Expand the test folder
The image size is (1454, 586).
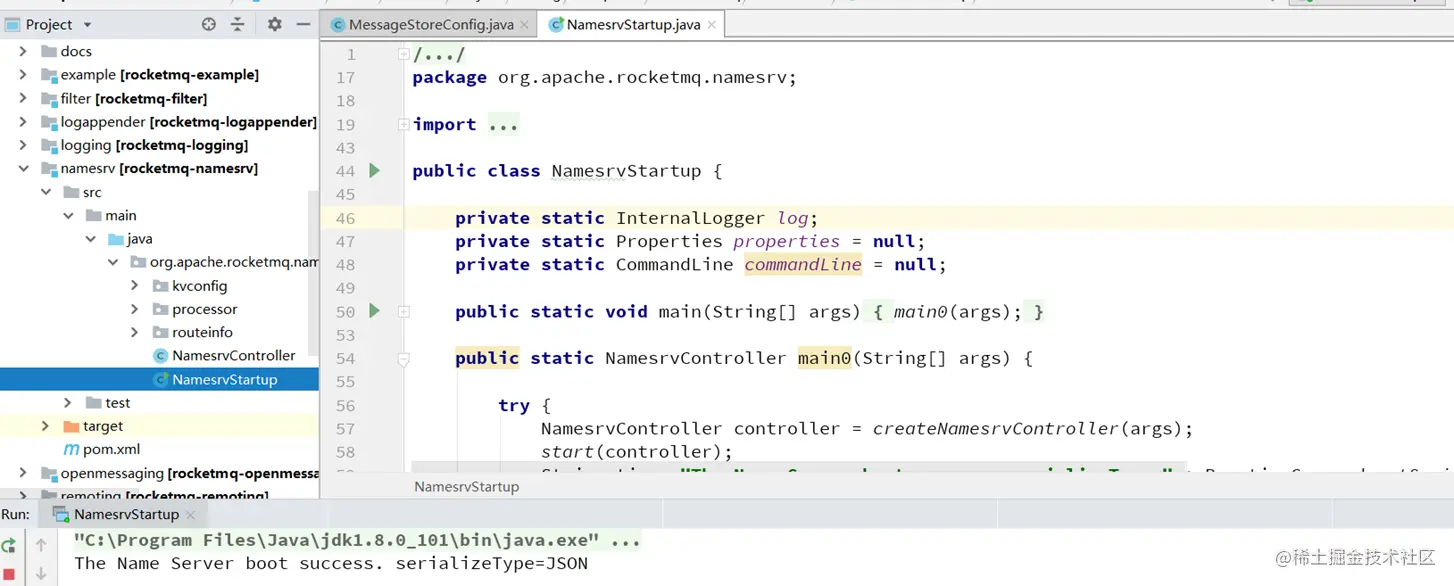pyautogui.click(x=68, y=403)
